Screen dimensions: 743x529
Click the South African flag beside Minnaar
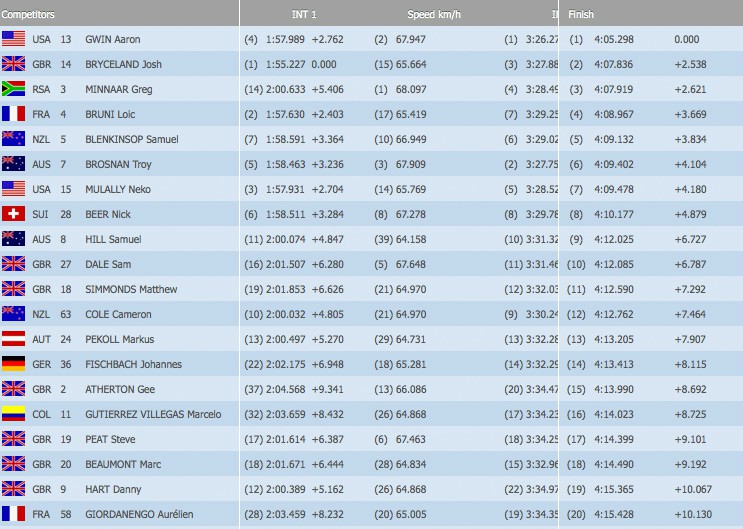pos(13,89)
